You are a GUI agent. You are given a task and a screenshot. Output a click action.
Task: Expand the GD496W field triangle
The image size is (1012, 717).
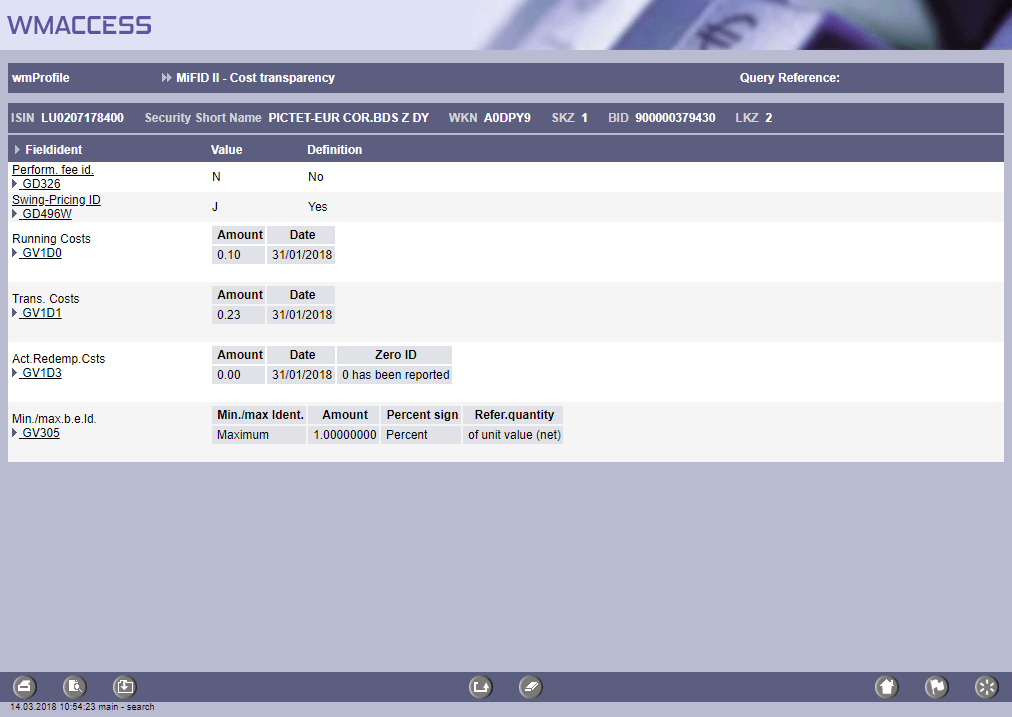tap(15, 214)
